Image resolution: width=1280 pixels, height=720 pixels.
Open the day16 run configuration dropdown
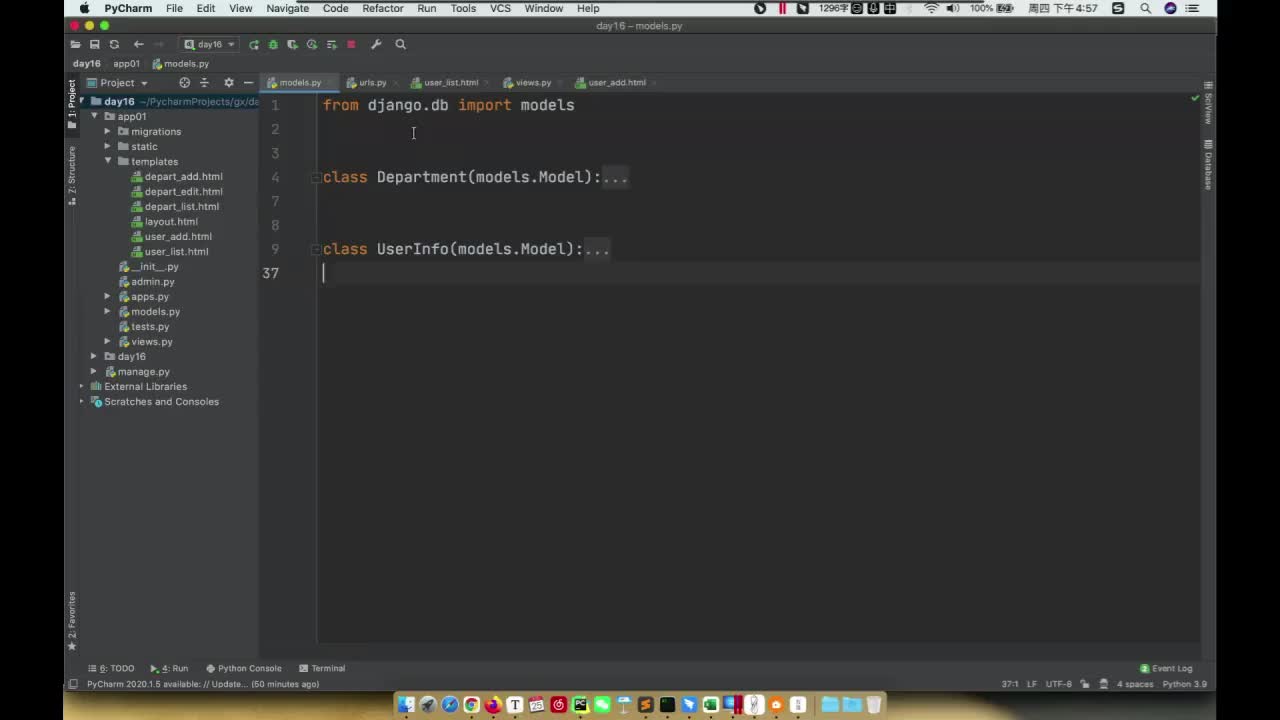click(x=209, y=44)
